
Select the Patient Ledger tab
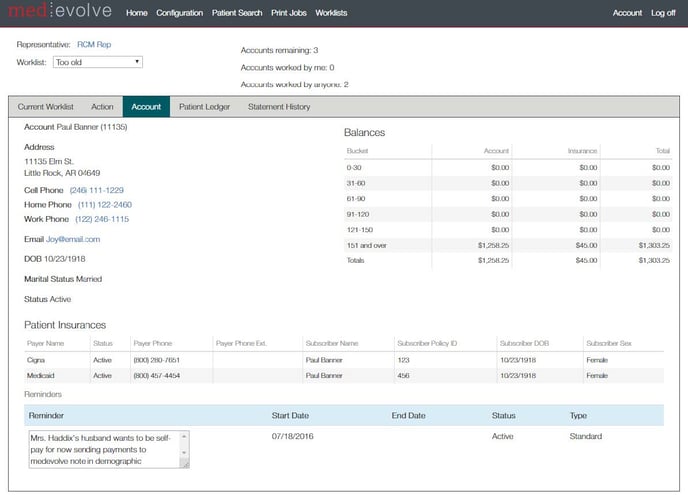pos(204,107)
